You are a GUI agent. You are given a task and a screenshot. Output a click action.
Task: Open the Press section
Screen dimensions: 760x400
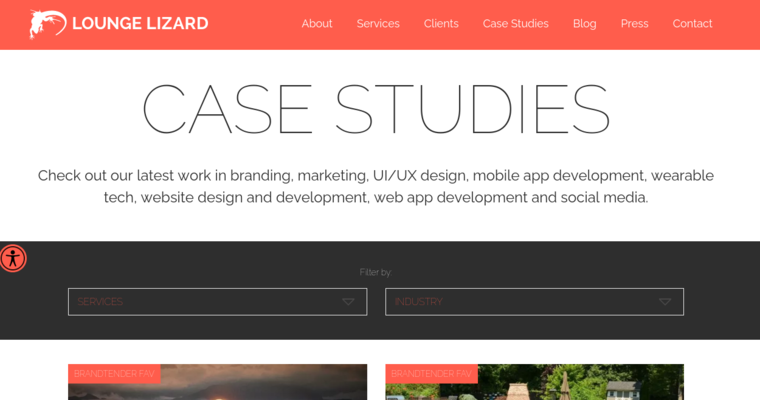634,24
